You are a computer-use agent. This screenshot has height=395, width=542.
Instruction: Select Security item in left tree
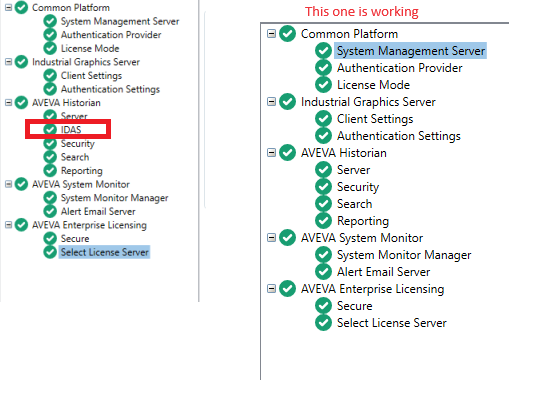(78, 143)
